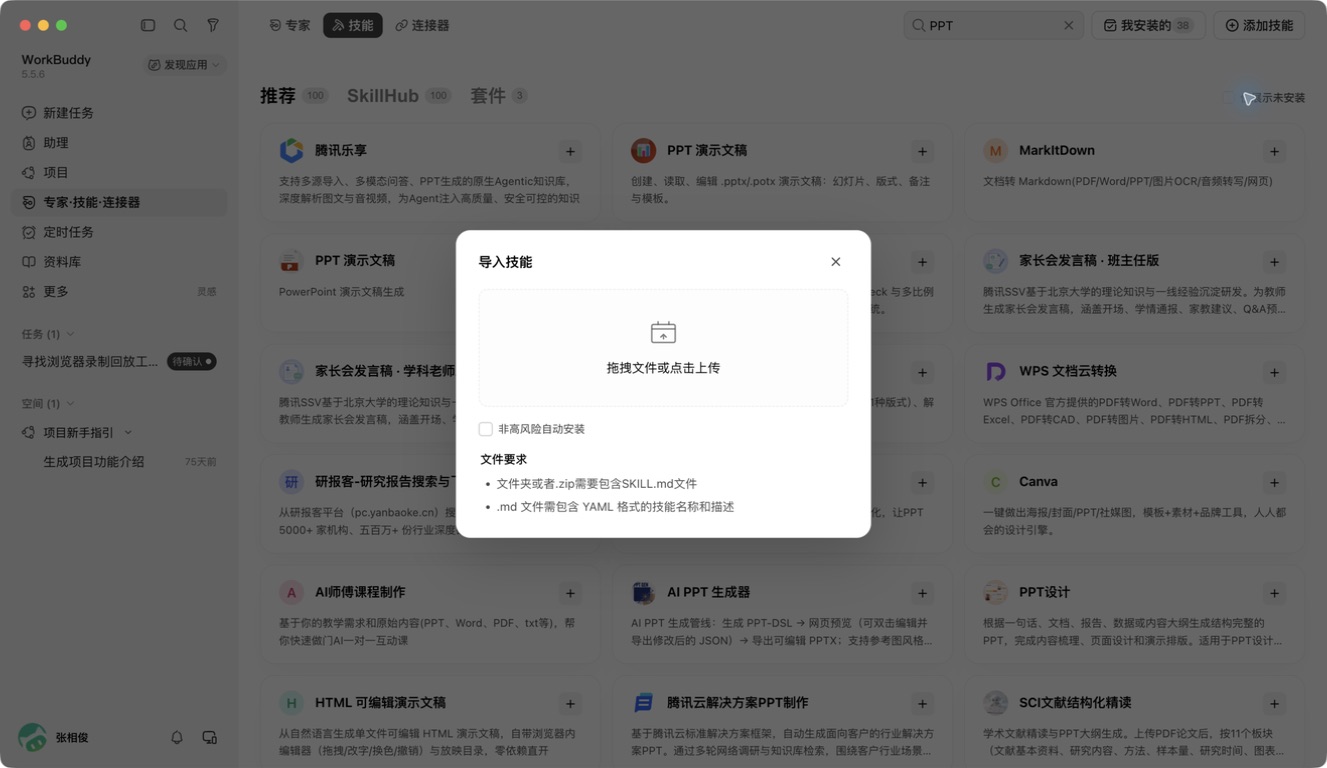
Task: Open task 寻找浏览器录制回放工...
Action: [90, 362]
